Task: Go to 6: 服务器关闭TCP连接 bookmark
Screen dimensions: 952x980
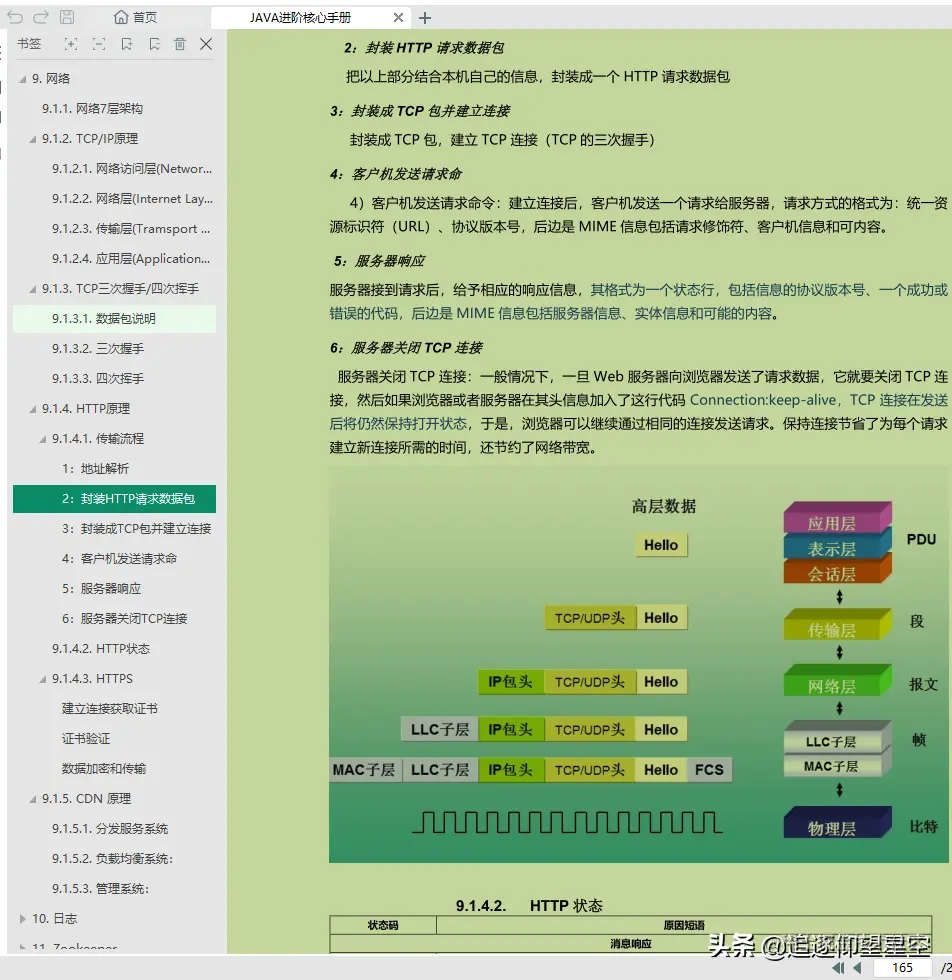Action: [x=124, y=619]
